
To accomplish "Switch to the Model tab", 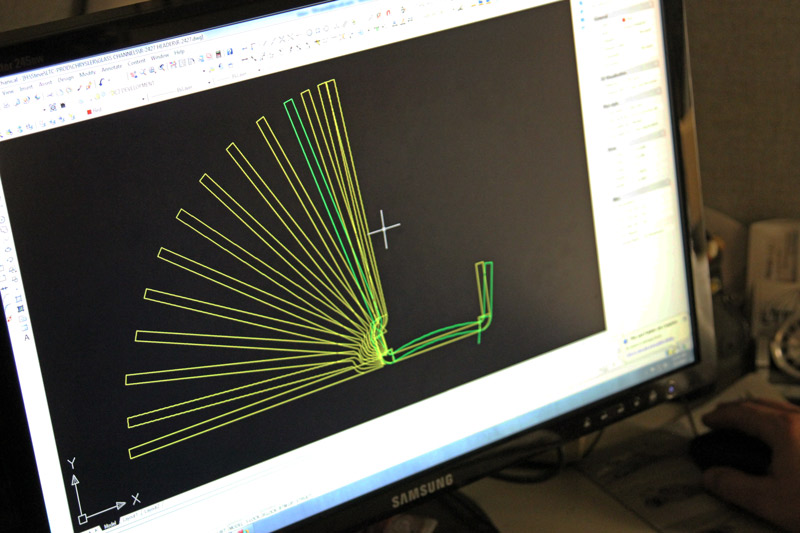I will tap(110, 525).
